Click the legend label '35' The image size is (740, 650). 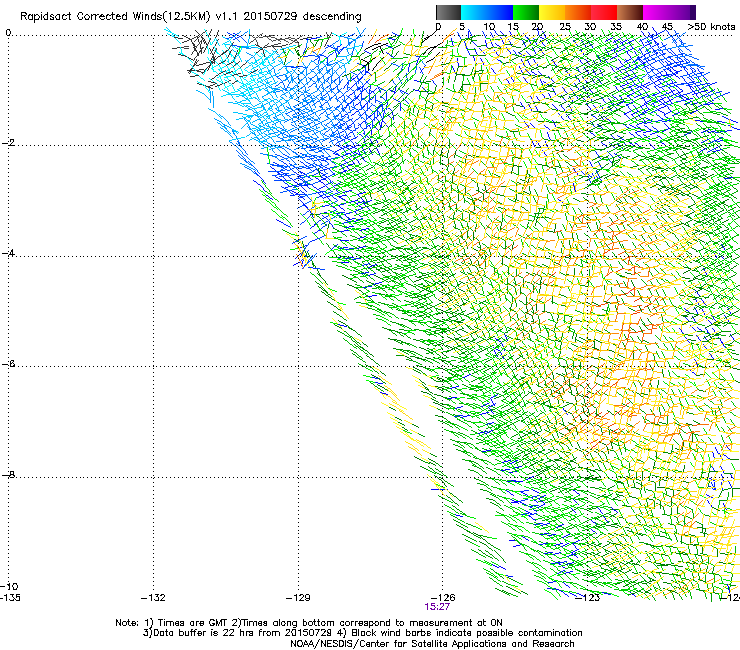(616, 27)
